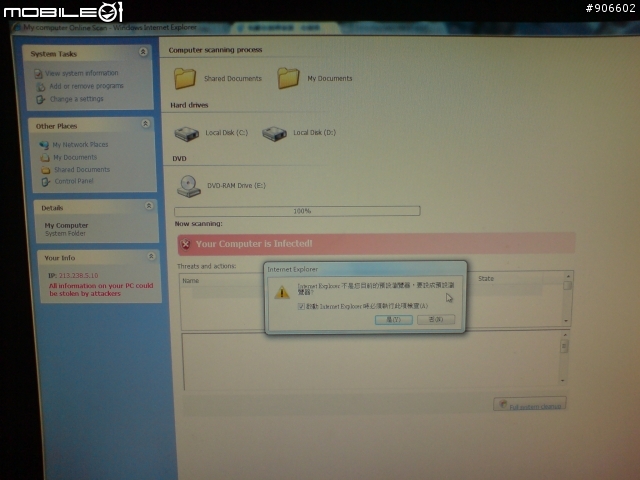Click the Add or remove programs icon
The height and width of the screenshot is (480, 640).
pos(40,87)
